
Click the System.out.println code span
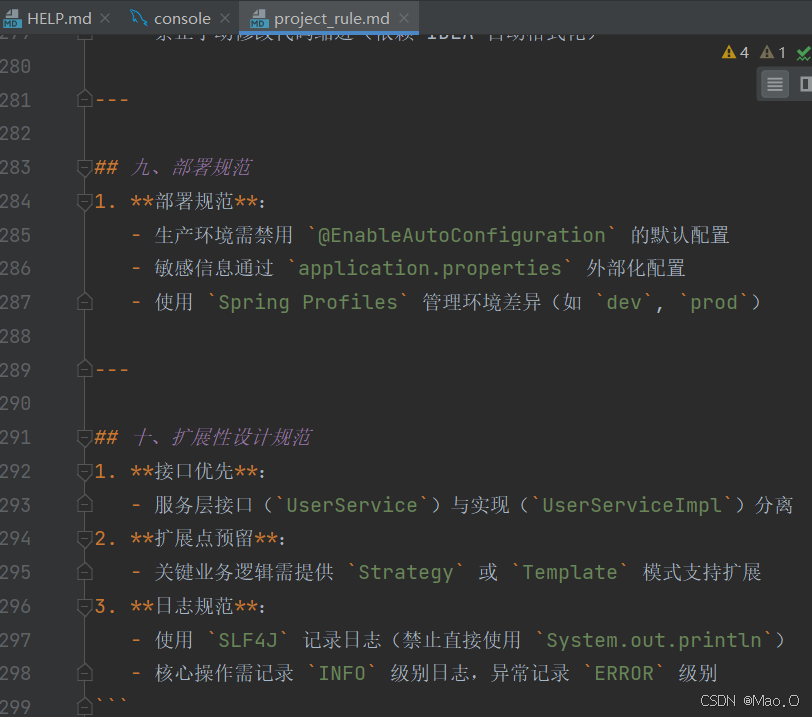(x=654, y=640)
